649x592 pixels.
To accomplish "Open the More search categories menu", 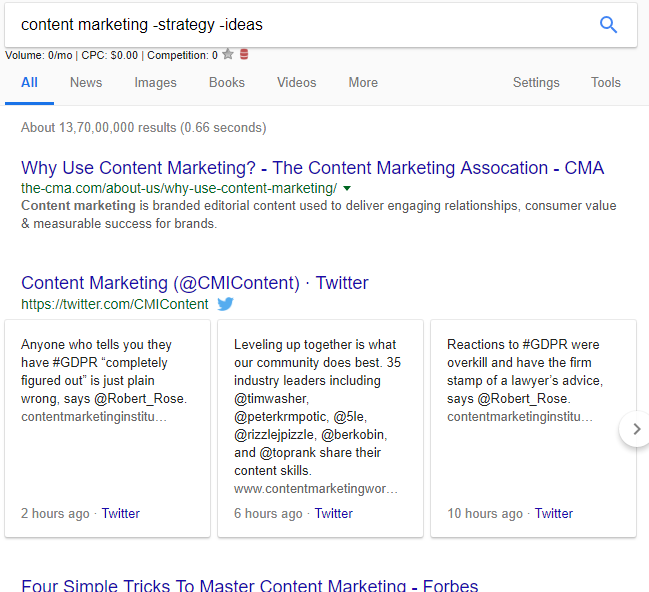I will coord(363,83).
